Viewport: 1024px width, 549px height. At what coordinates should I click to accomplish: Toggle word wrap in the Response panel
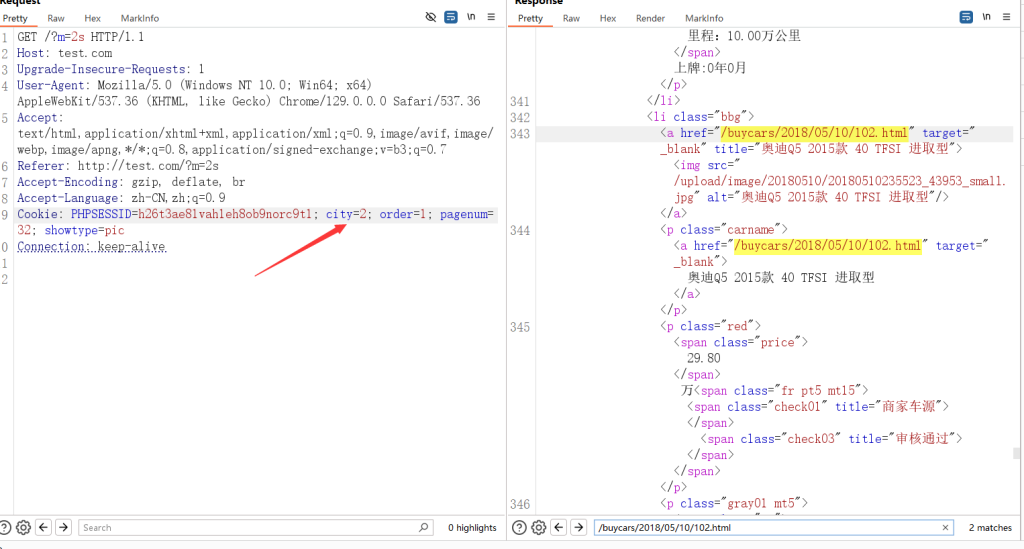[x=966, y=17]
